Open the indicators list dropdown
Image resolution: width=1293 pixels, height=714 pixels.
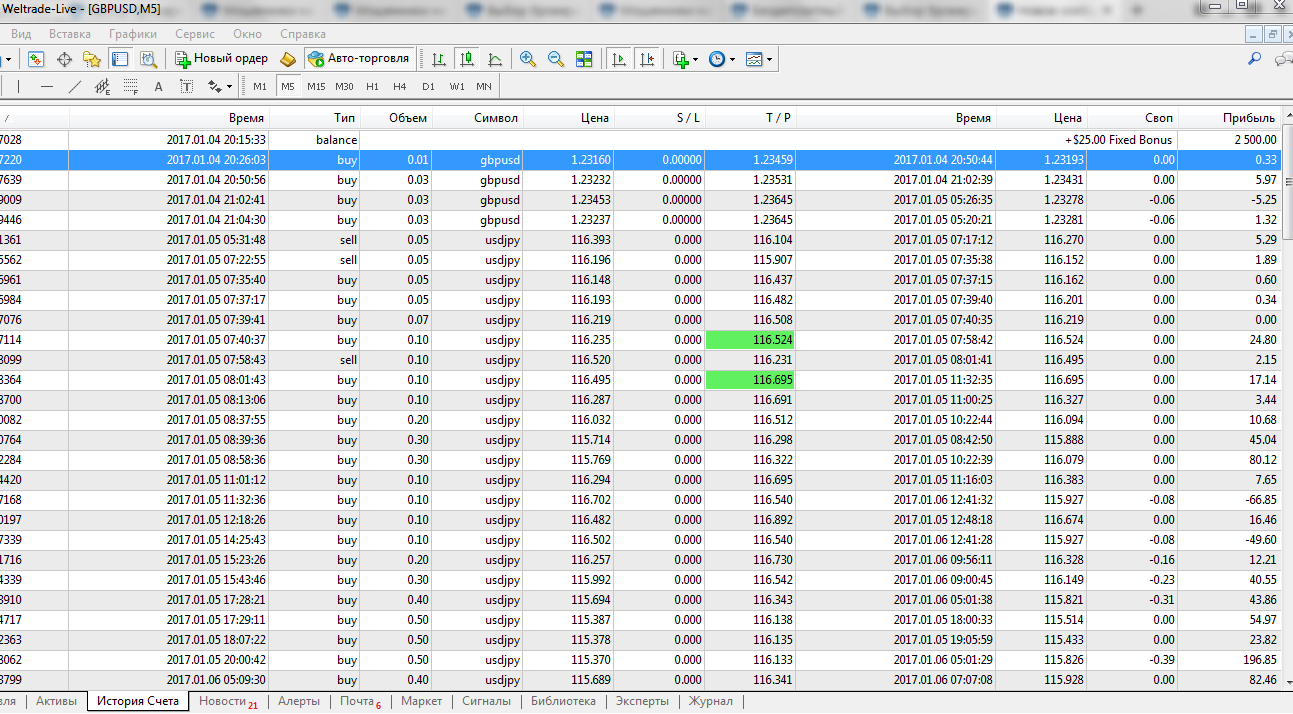(x=685, y=59)
